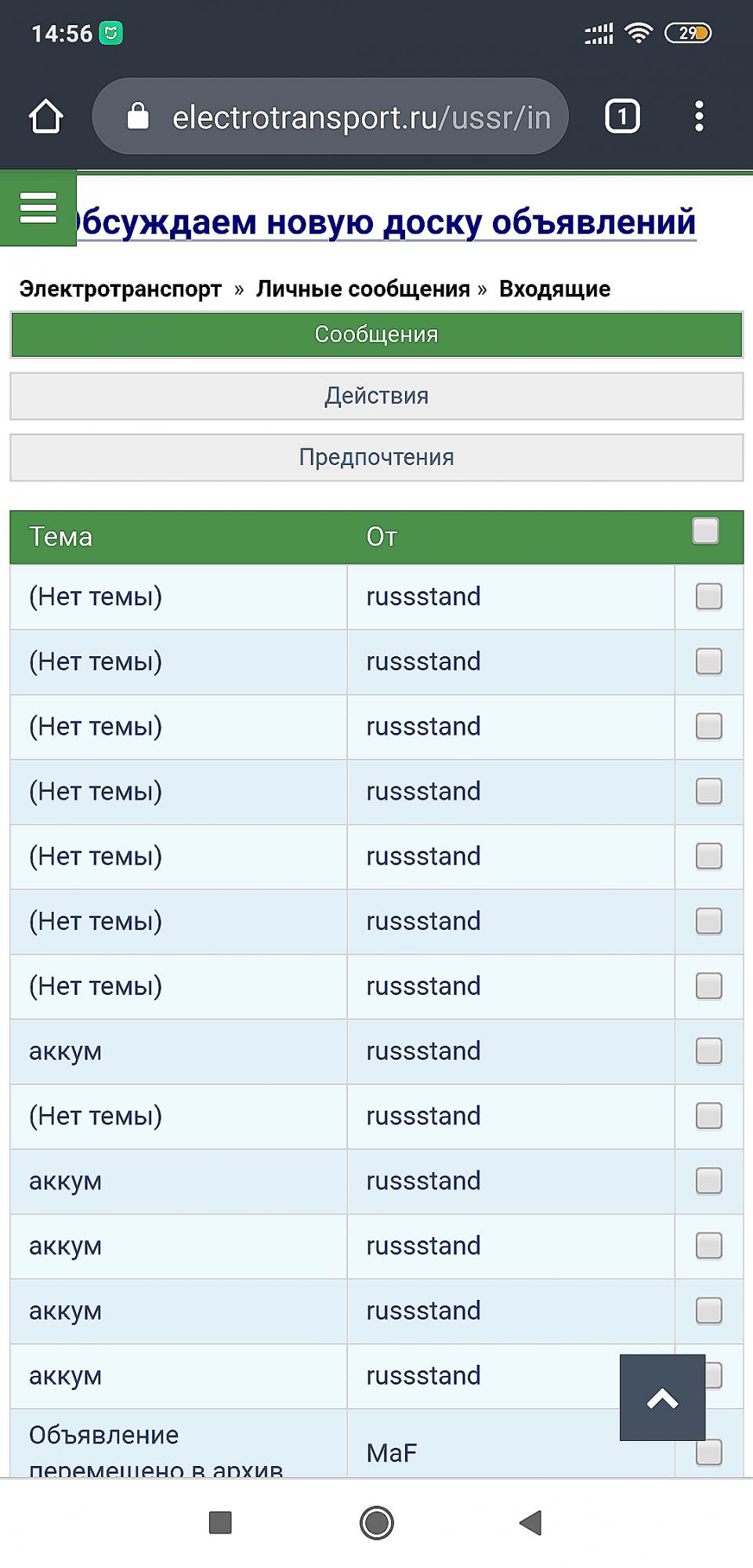This screenshot has height=1568, width=753.
Task: Tap the scroll-to-top arrow button
Action: (x=662, y=1398)
